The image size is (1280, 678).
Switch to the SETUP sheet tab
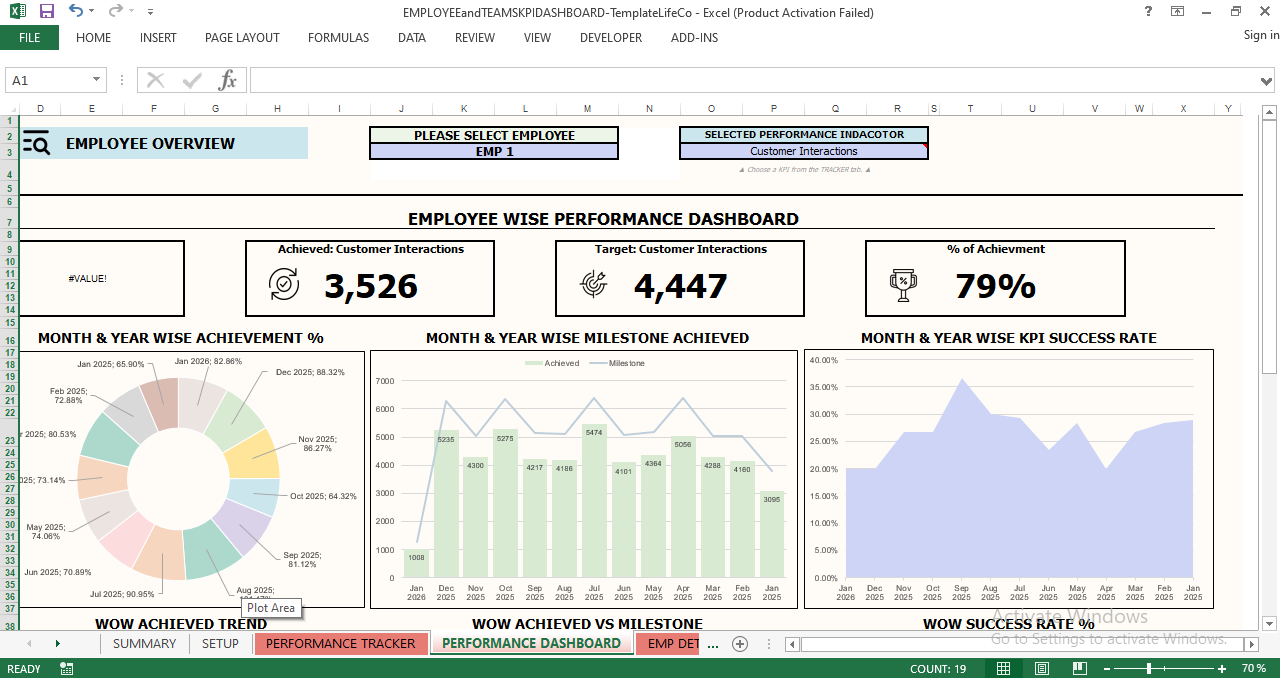(x=220, y=644)
